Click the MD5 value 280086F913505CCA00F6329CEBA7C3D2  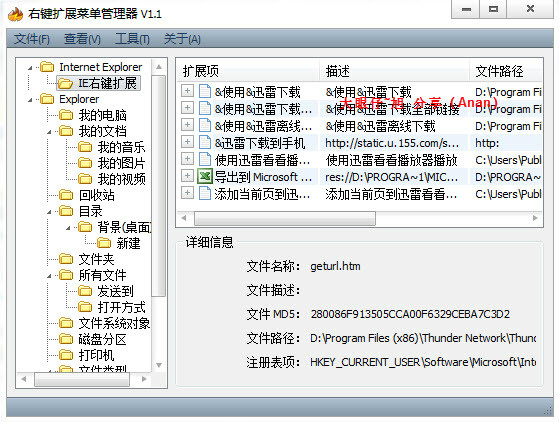(x=410, y=314)
